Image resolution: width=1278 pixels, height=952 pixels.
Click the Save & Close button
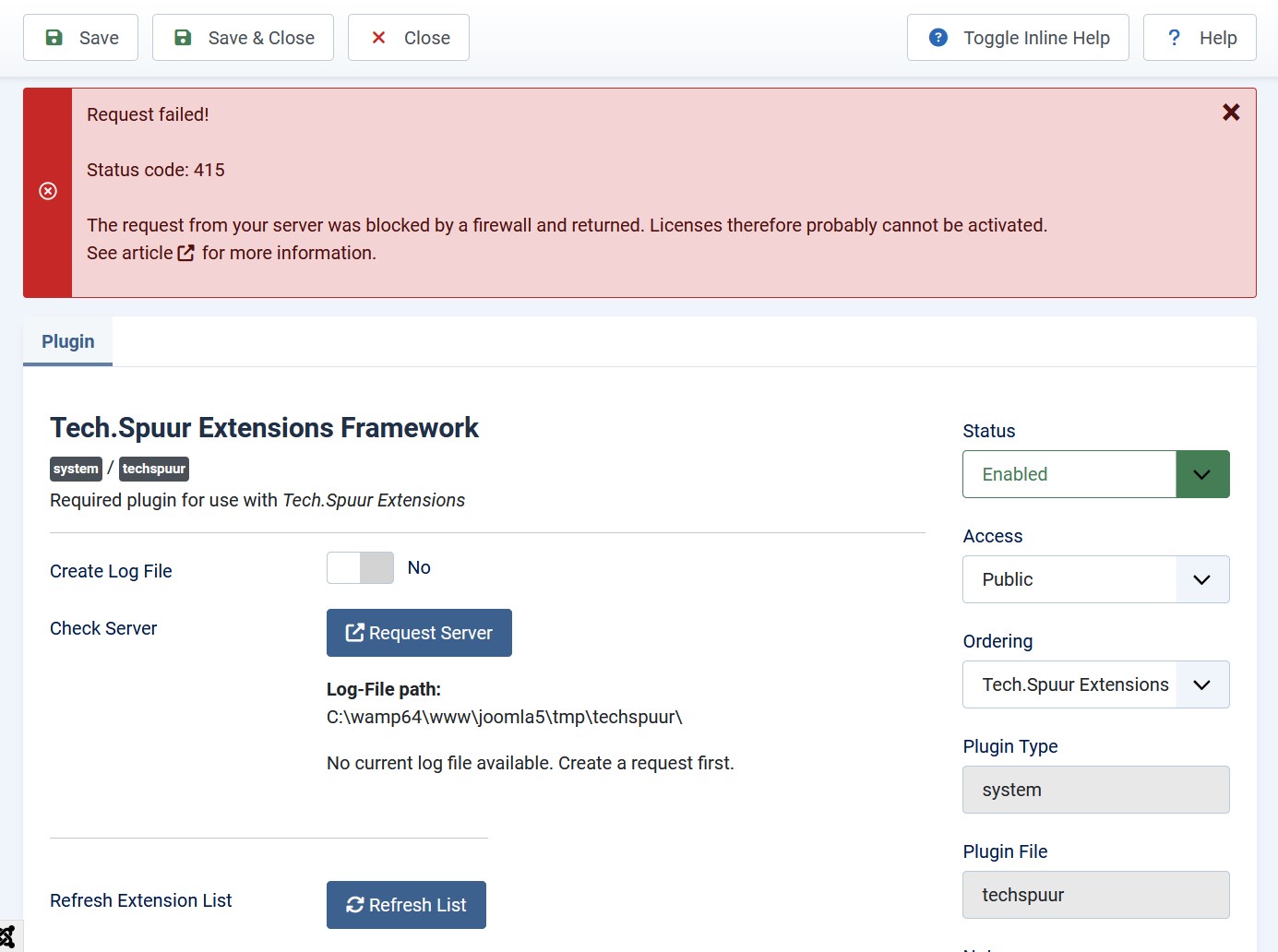[x=243, y=38]
